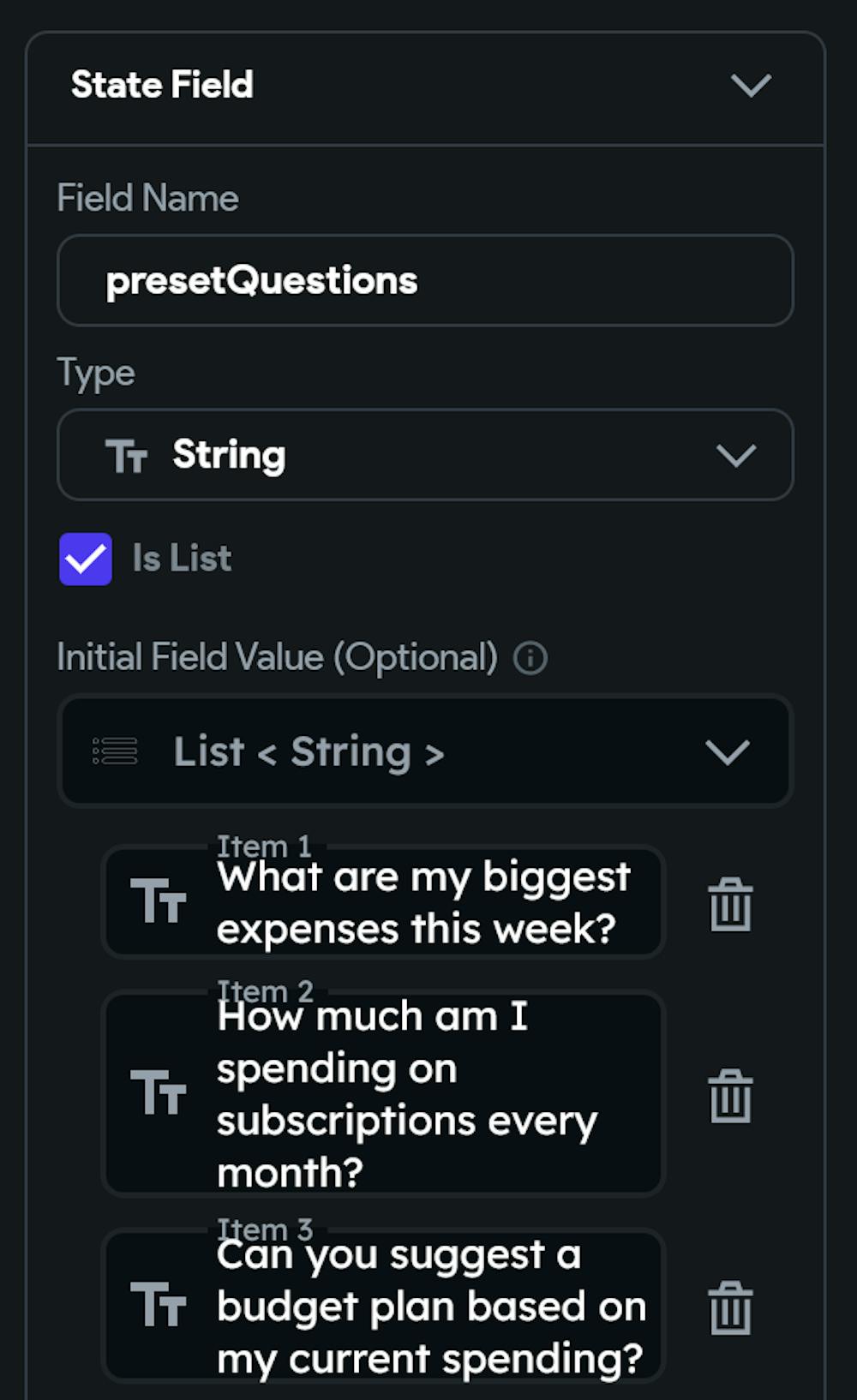Click the Tt icon in Type dropdown

pos(127,455)
